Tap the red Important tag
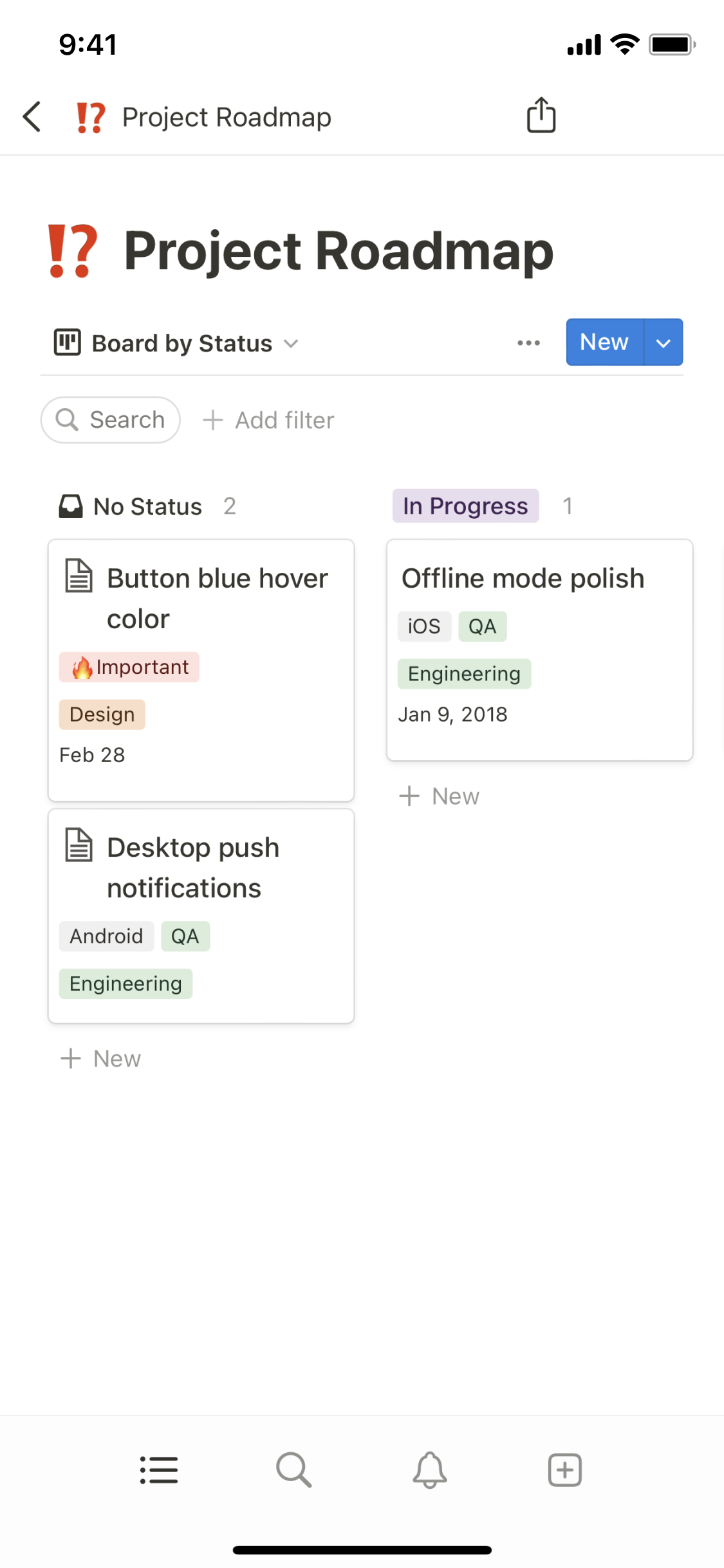The width and height of the screenshot is (724, 1568). coord(129,667)
